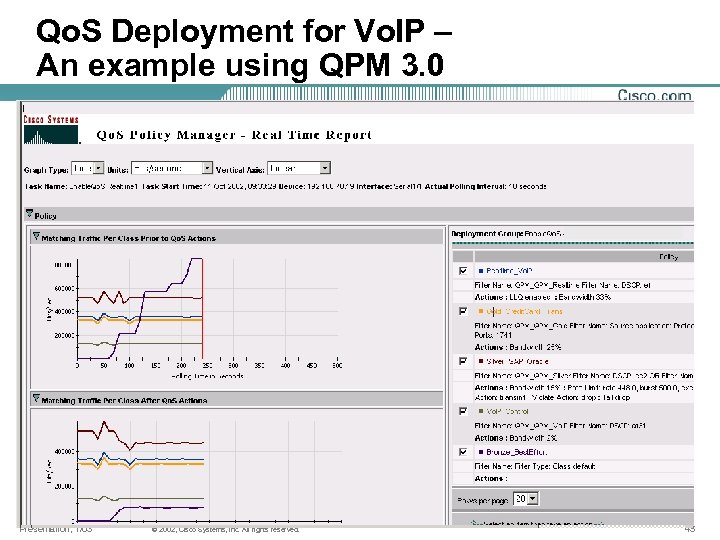Collapse Matching Traffic Prior to QoS Actions
Viewport: 720px width, 540px height.
(36, 237)
